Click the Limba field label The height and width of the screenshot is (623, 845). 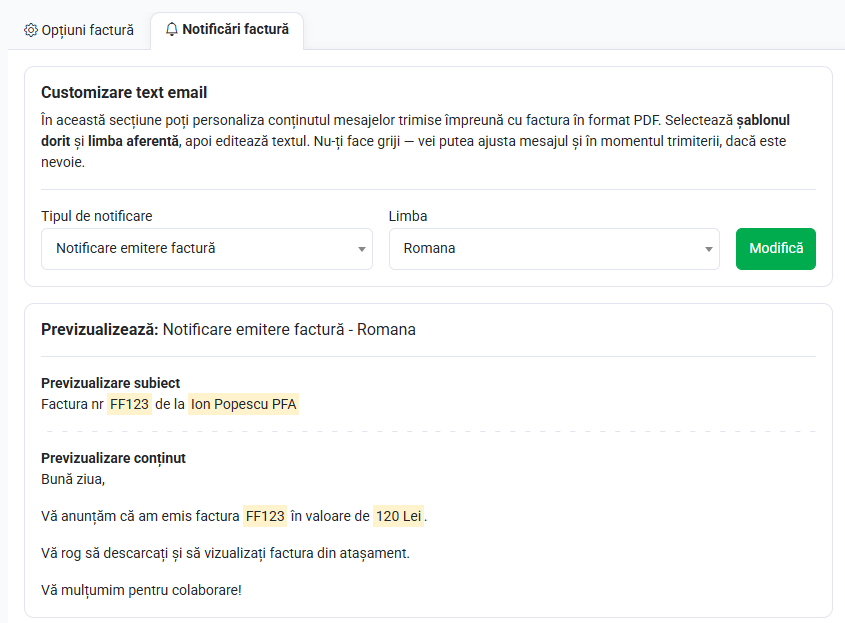(408, 216)
